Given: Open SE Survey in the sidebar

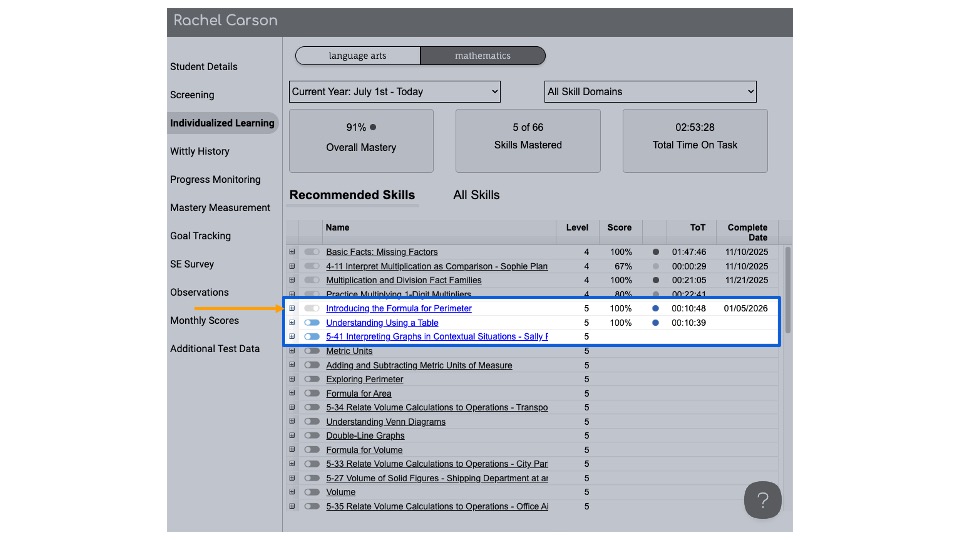Looking at the screenshot, I should (x=192, y=264).
